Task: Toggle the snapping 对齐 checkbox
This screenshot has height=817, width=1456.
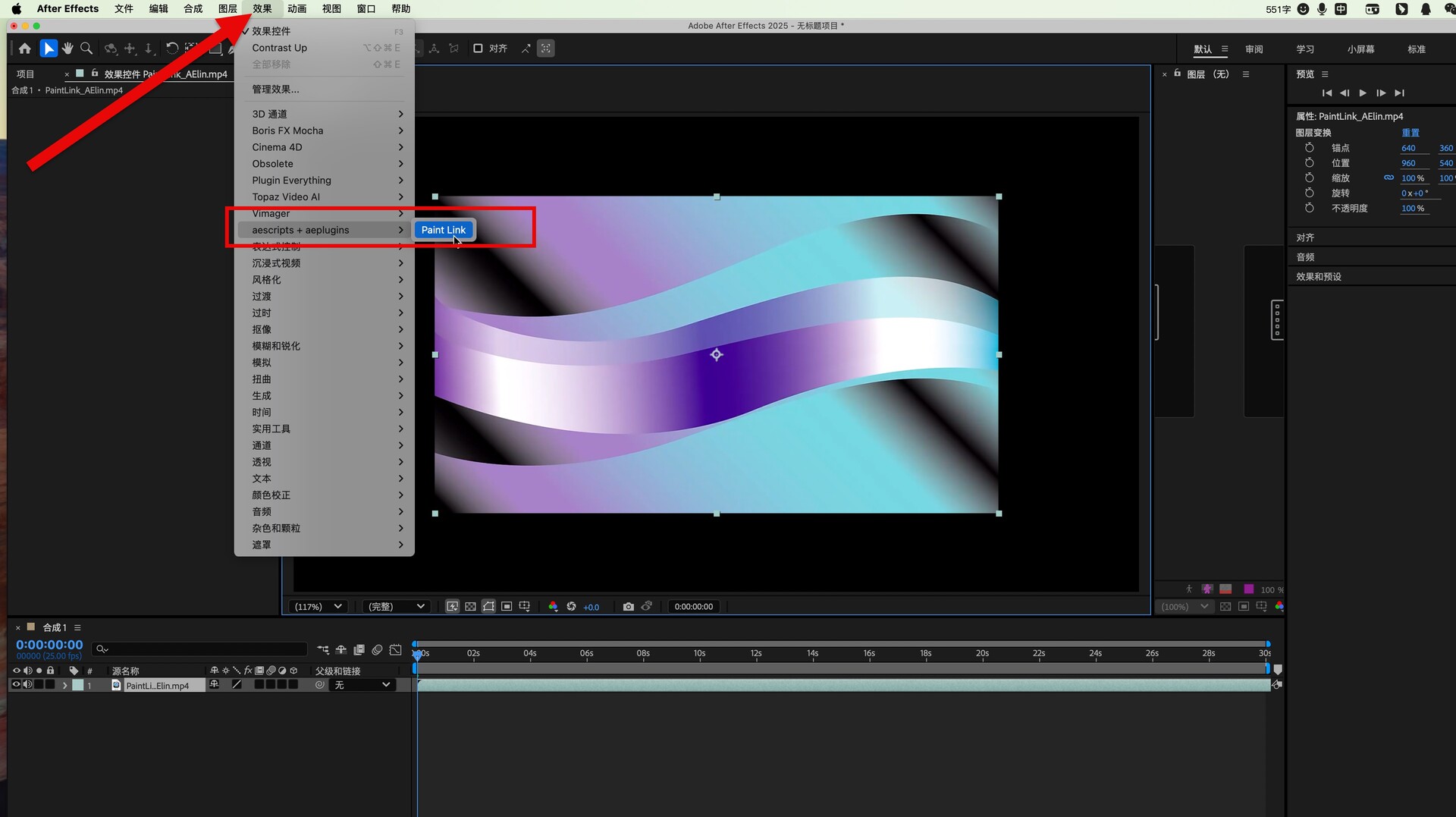Action: tap(478, 49)
